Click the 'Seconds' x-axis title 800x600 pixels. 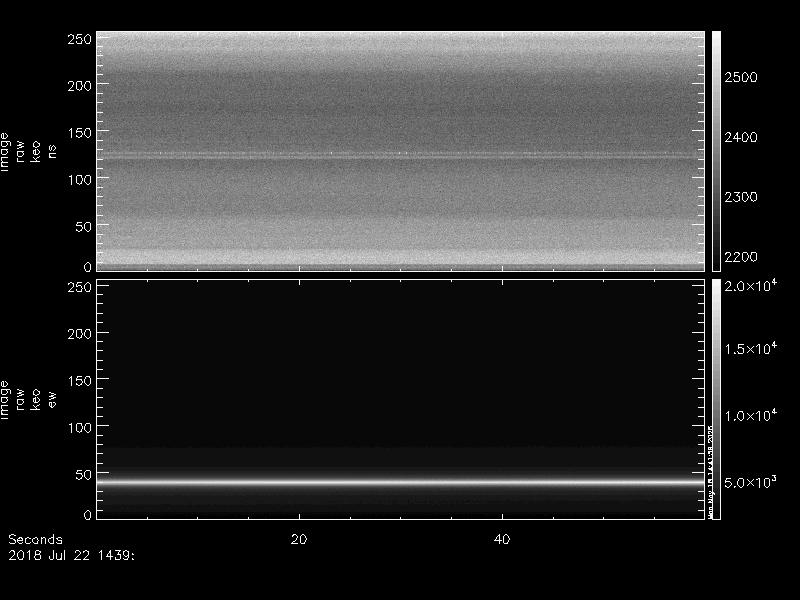(x=35, y=540)
